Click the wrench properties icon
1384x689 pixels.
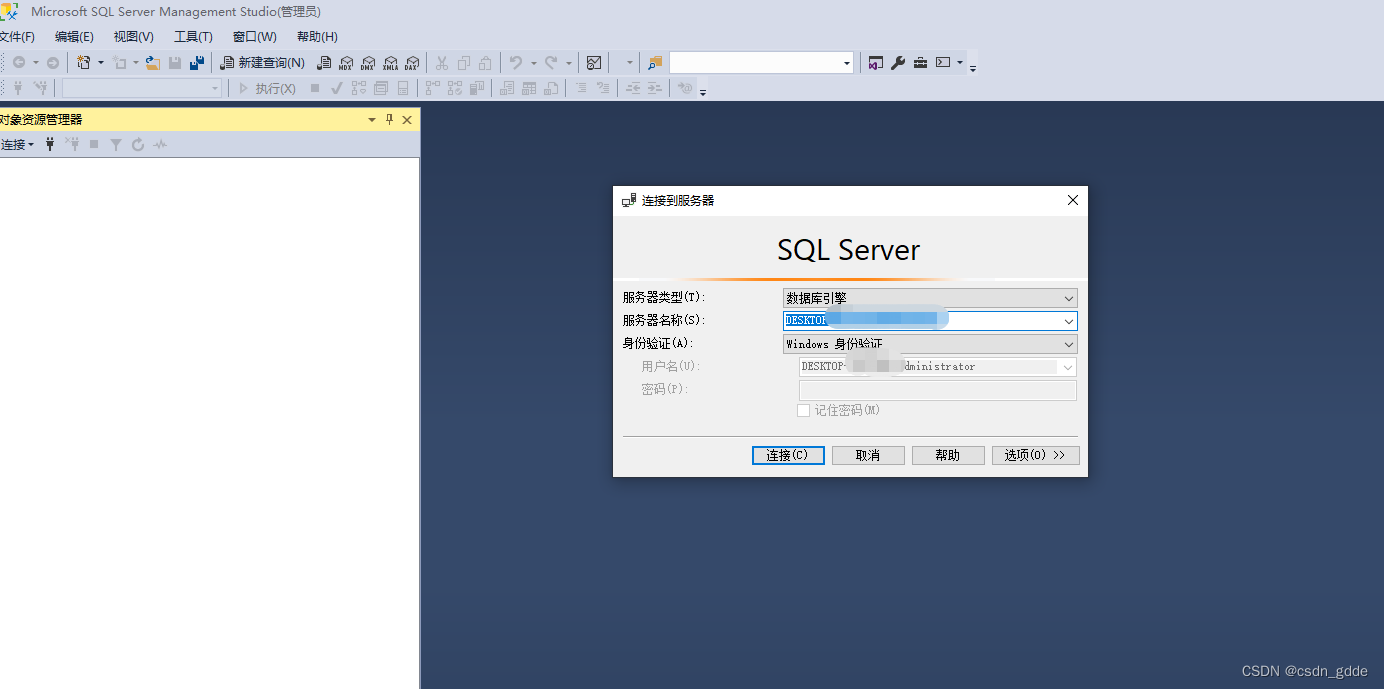[898, 62]
